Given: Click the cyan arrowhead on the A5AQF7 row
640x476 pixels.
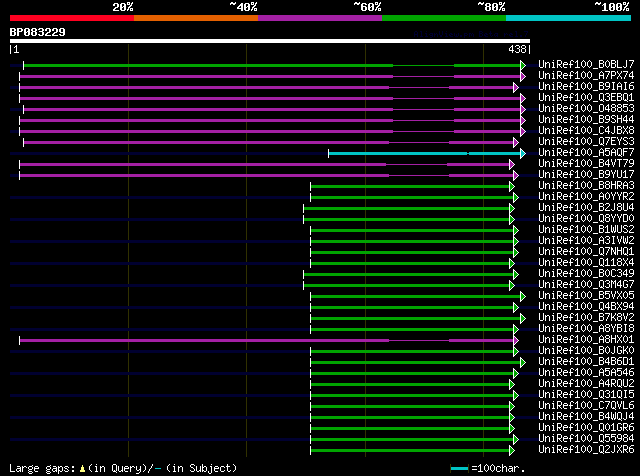Looking at the screenshot, I should (521, 153).
